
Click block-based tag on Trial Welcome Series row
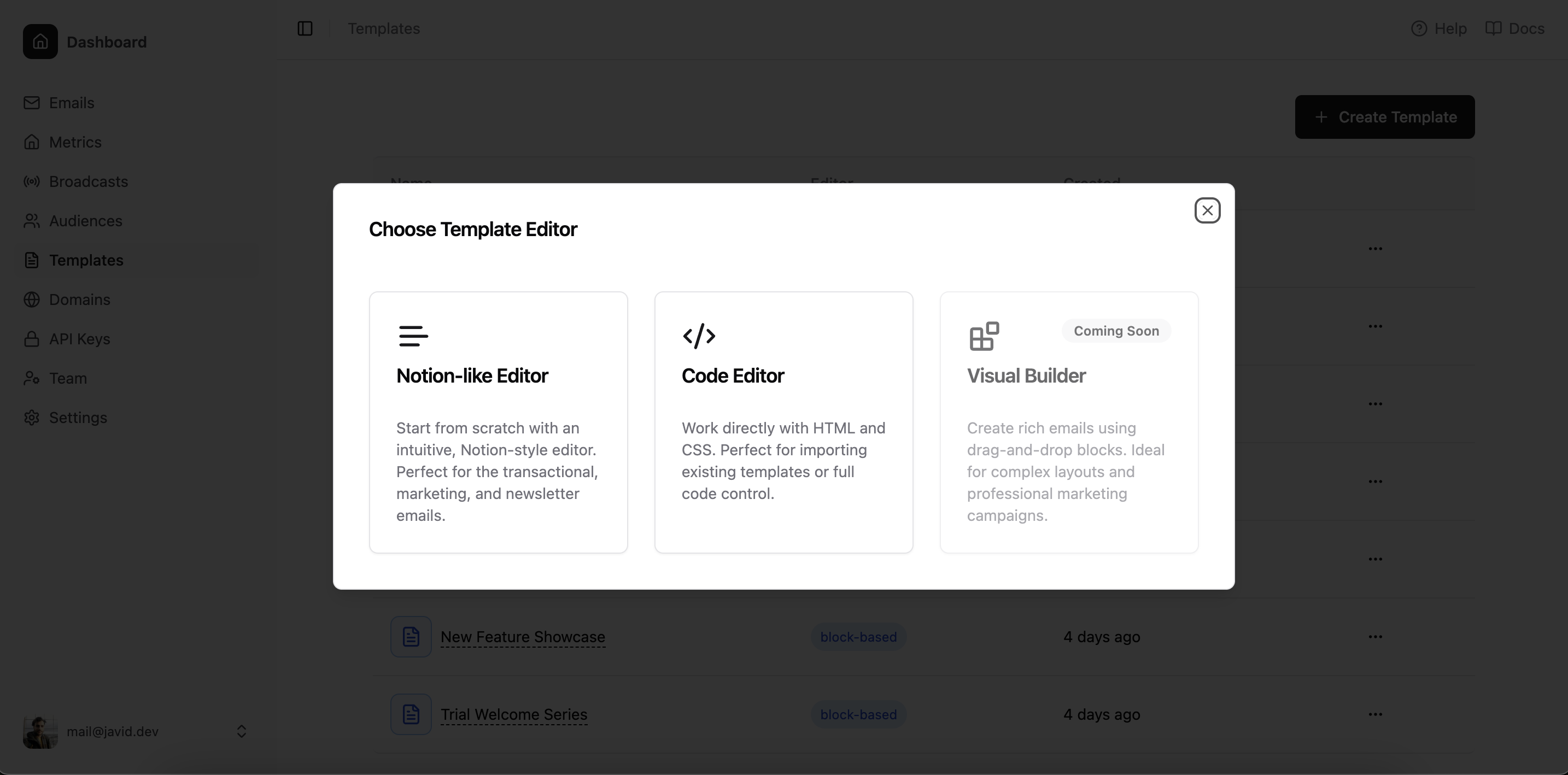pyautogui.click(x=858, y=714)
